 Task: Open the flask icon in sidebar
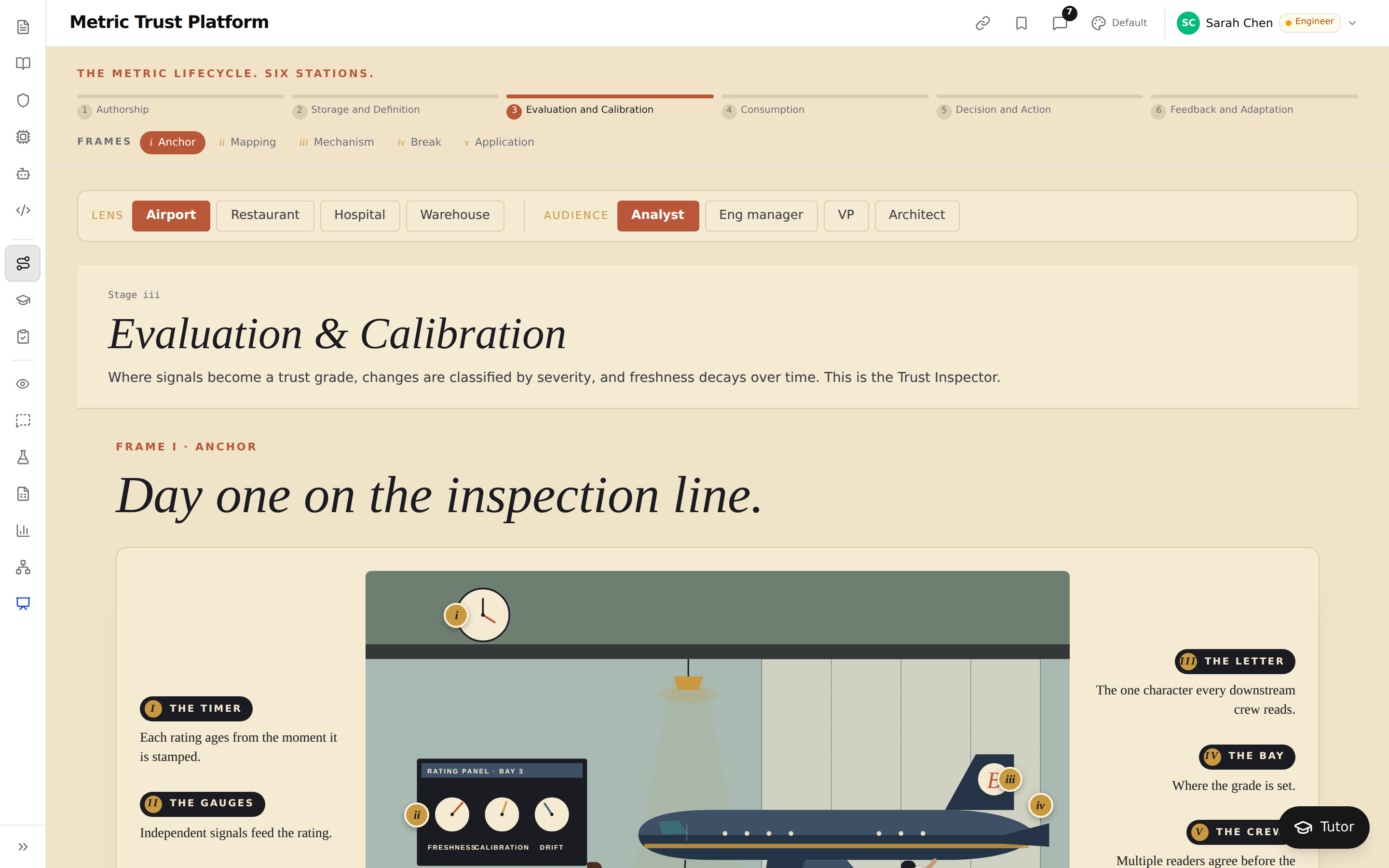[23, 458]
